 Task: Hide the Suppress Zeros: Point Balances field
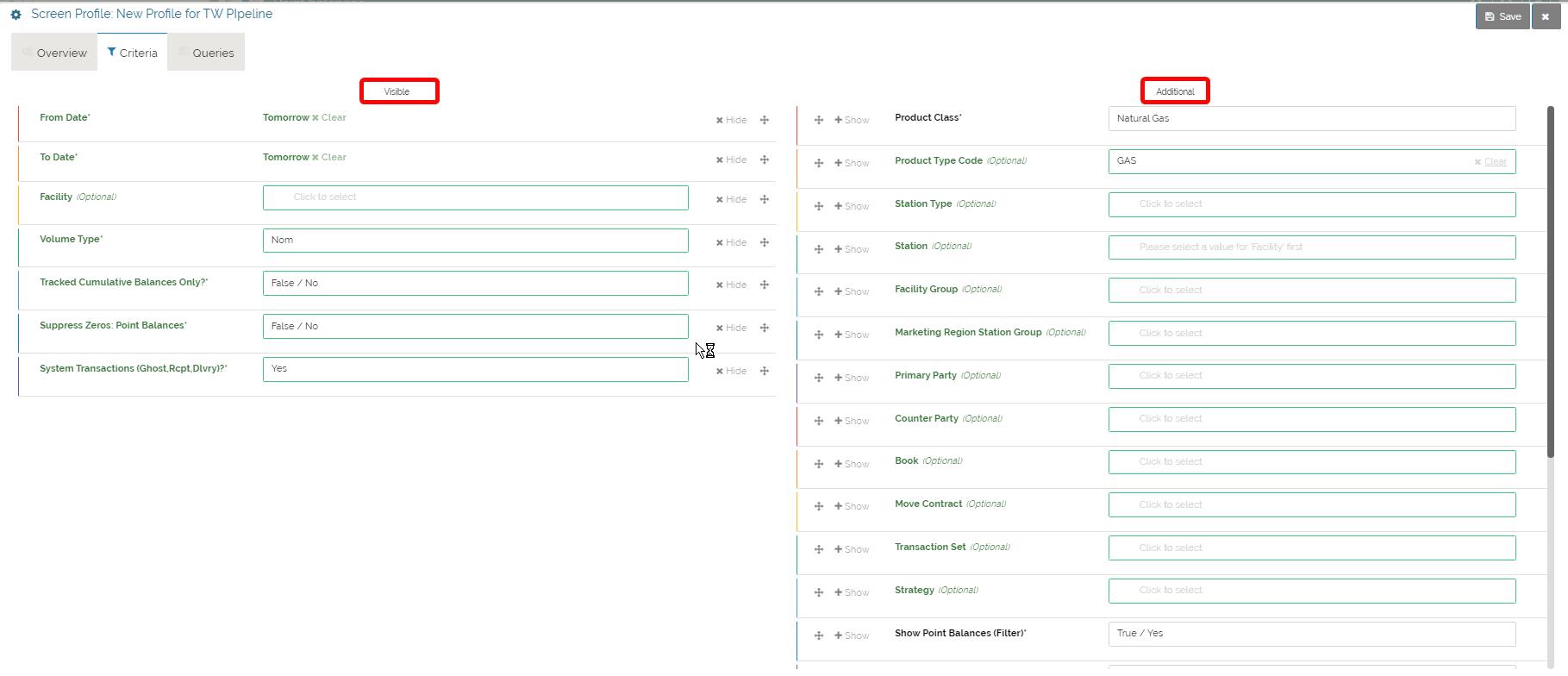(x=731, y=328)
